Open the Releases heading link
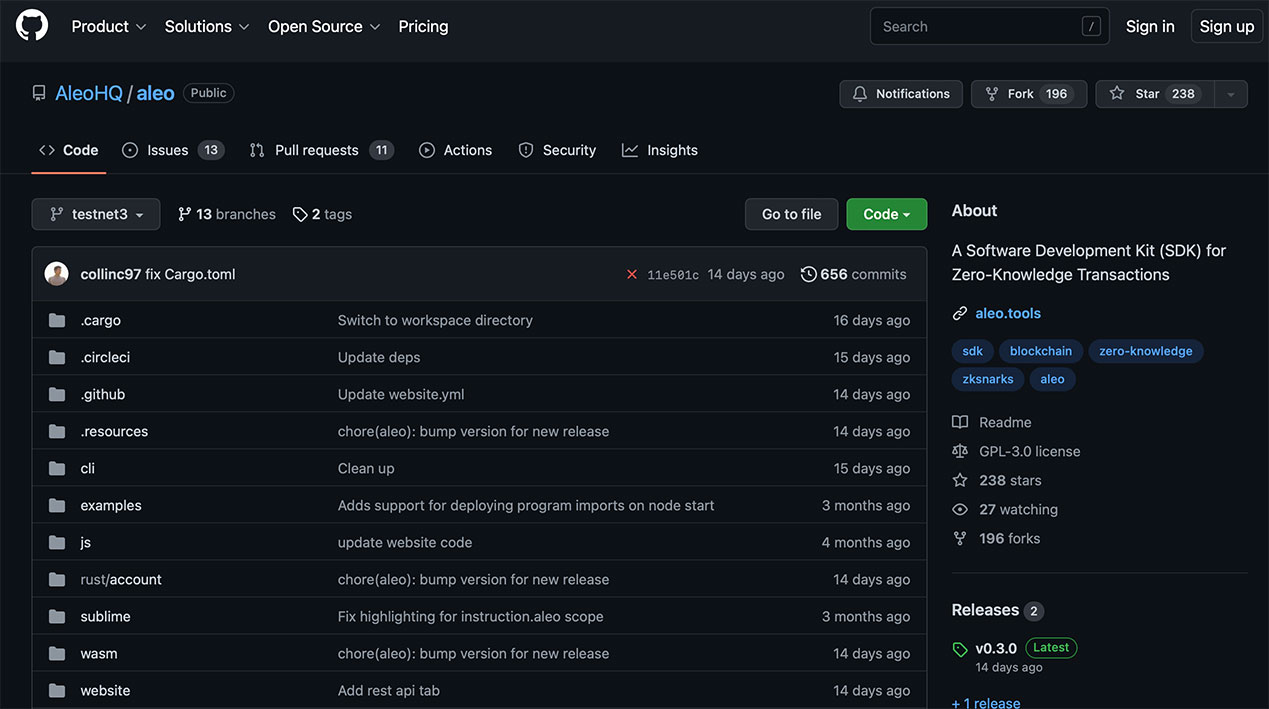 click(985, 610)
